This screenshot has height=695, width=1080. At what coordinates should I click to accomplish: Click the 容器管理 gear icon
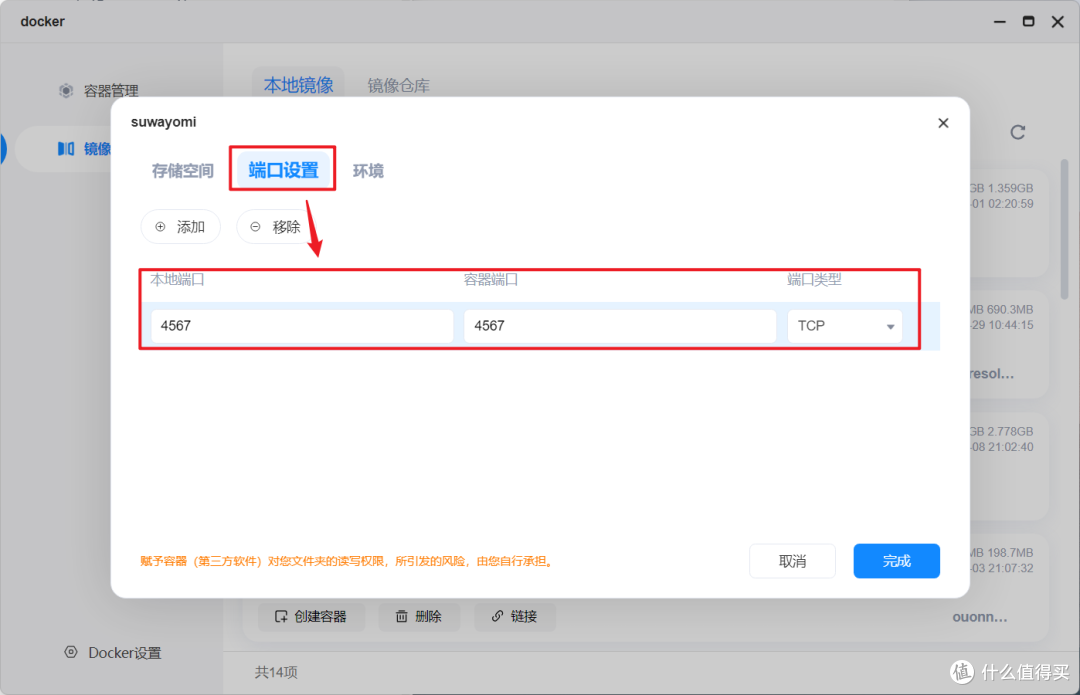click(66, 91)
